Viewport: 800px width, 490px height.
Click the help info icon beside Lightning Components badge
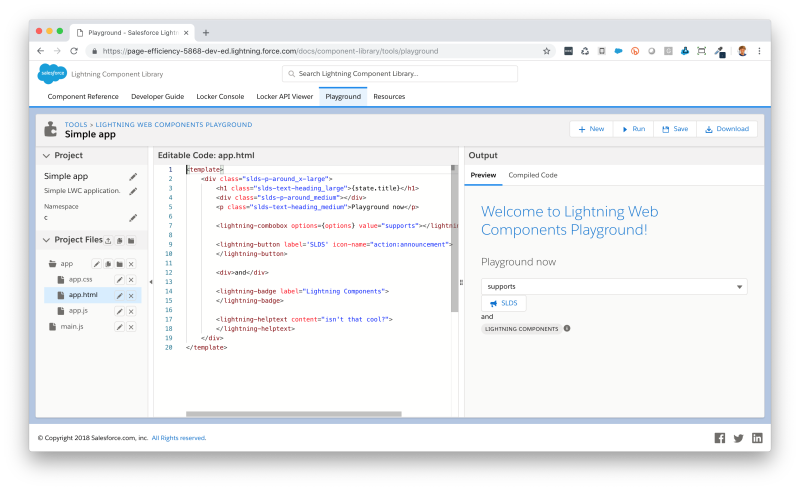(567, 329)
